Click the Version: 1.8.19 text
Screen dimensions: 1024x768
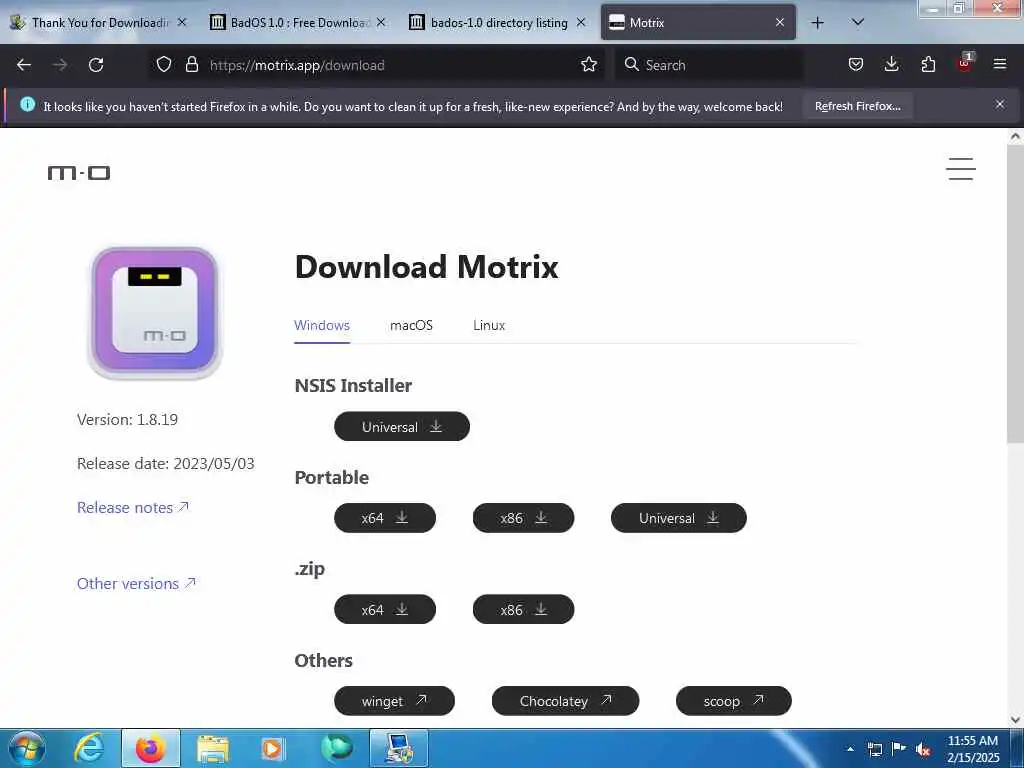pos(127,419)
